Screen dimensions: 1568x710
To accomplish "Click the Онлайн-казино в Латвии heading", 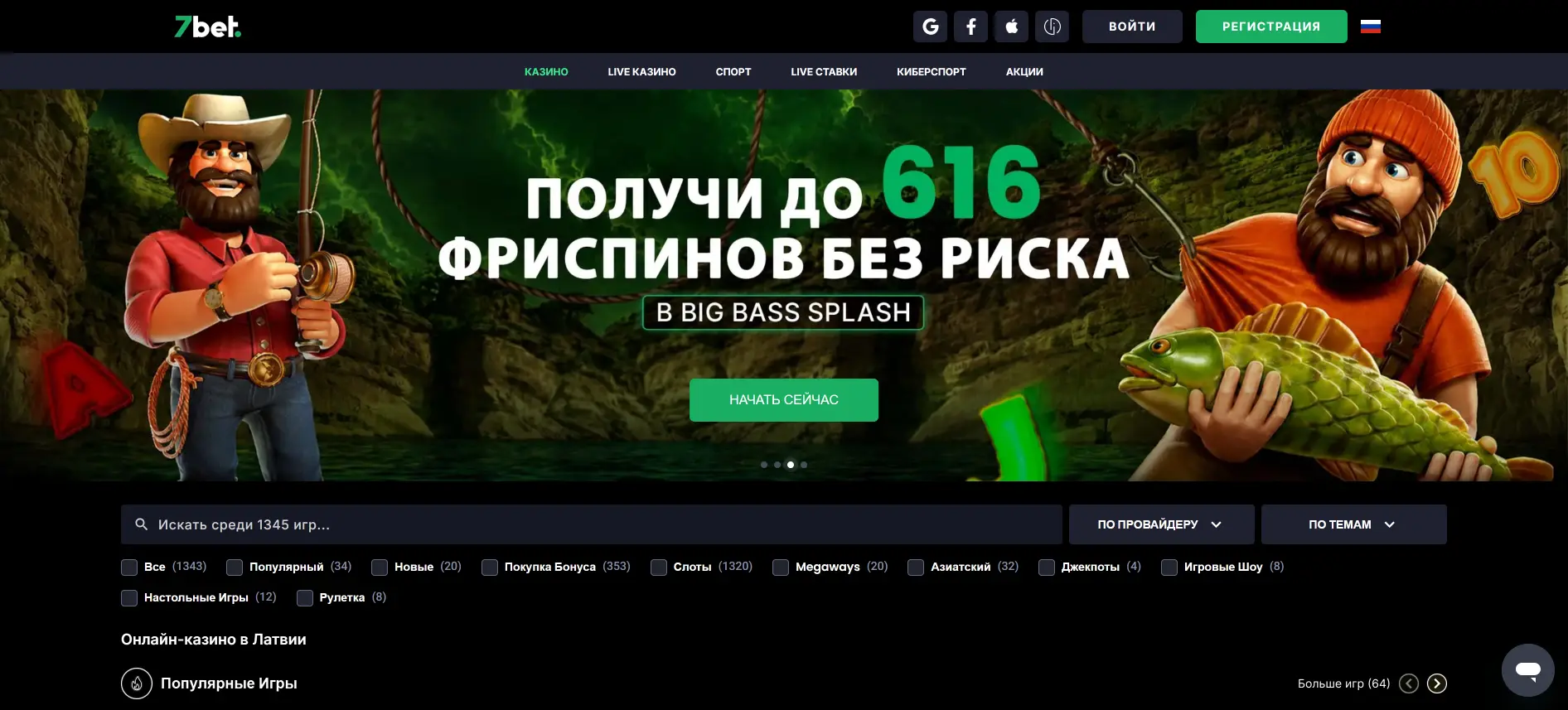I will point(214,640).
